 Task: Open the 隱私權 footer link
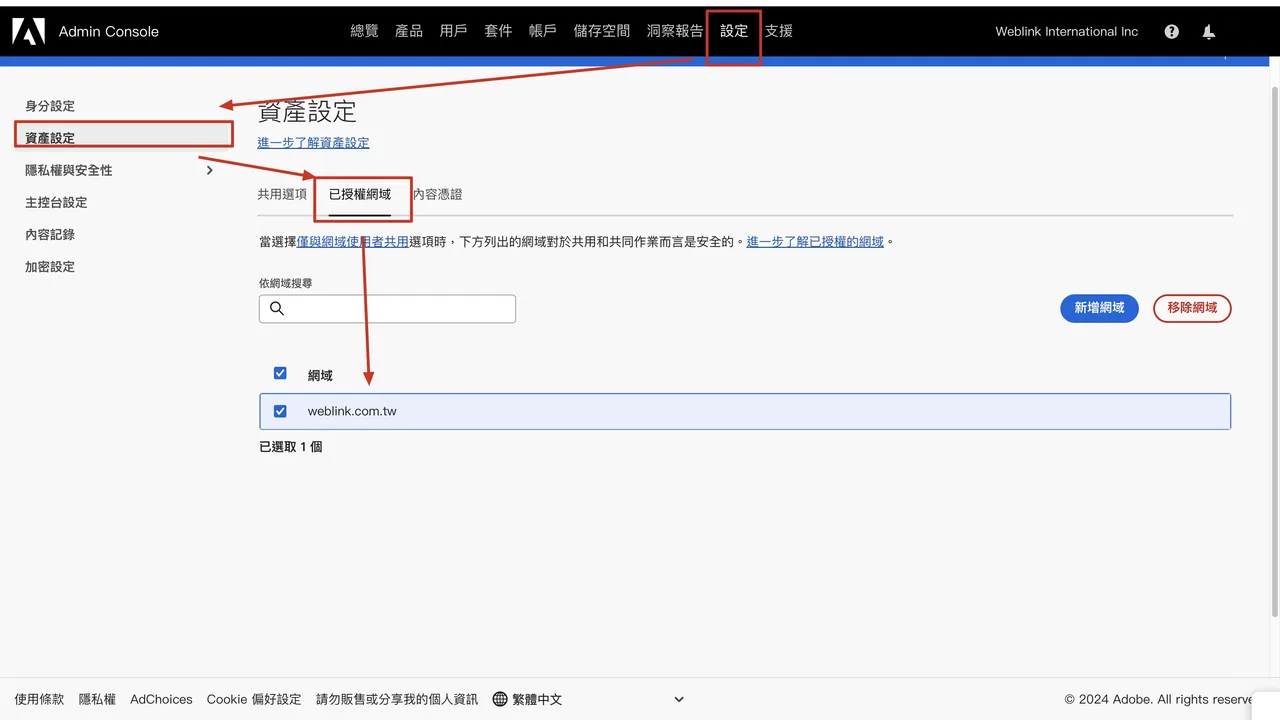click(97, 699)
